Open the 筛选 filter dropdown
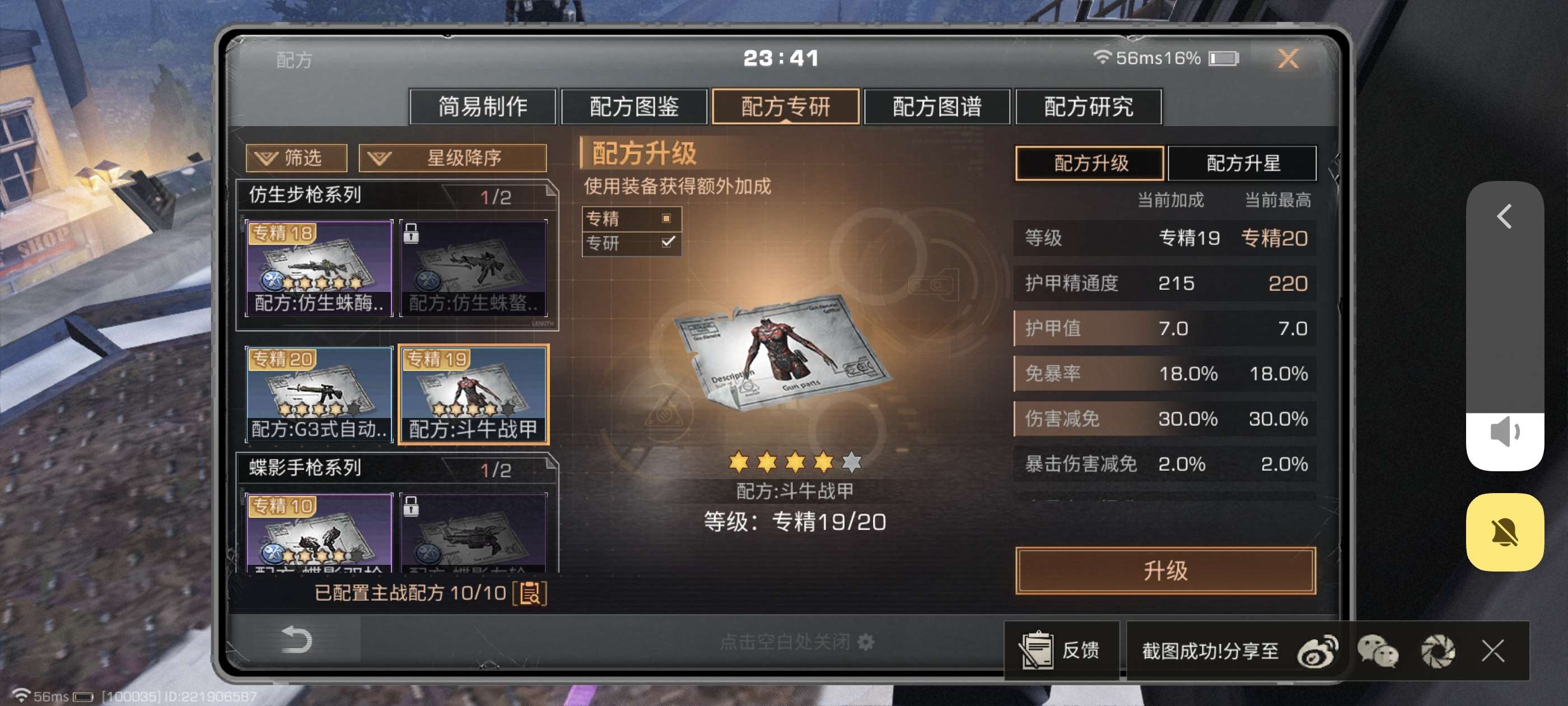This screenshot has height=706, width=1568. tap(296, 158)
